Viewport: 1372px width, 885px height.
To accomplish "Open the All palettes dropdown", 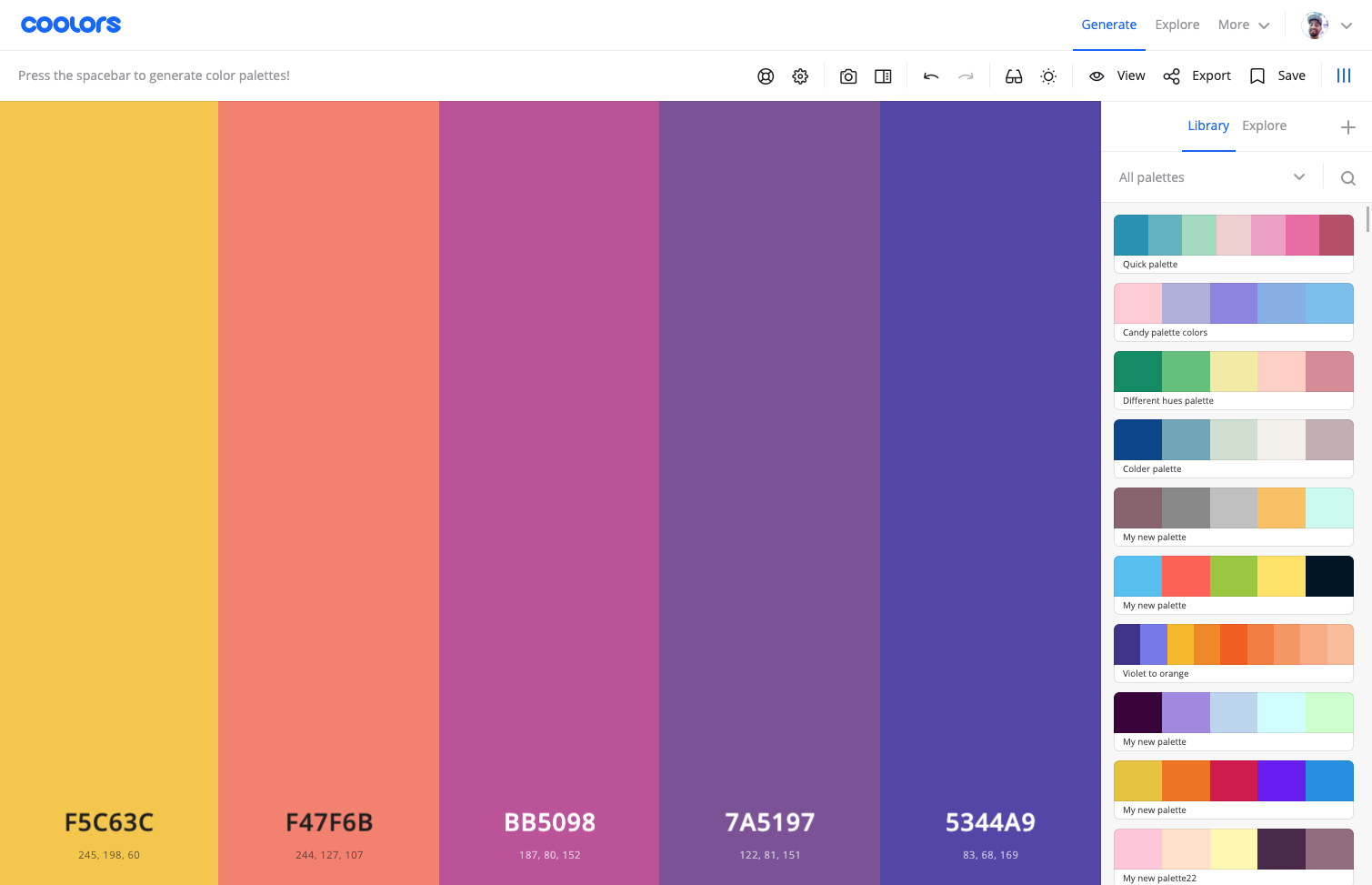I will tap(1209, 176).
